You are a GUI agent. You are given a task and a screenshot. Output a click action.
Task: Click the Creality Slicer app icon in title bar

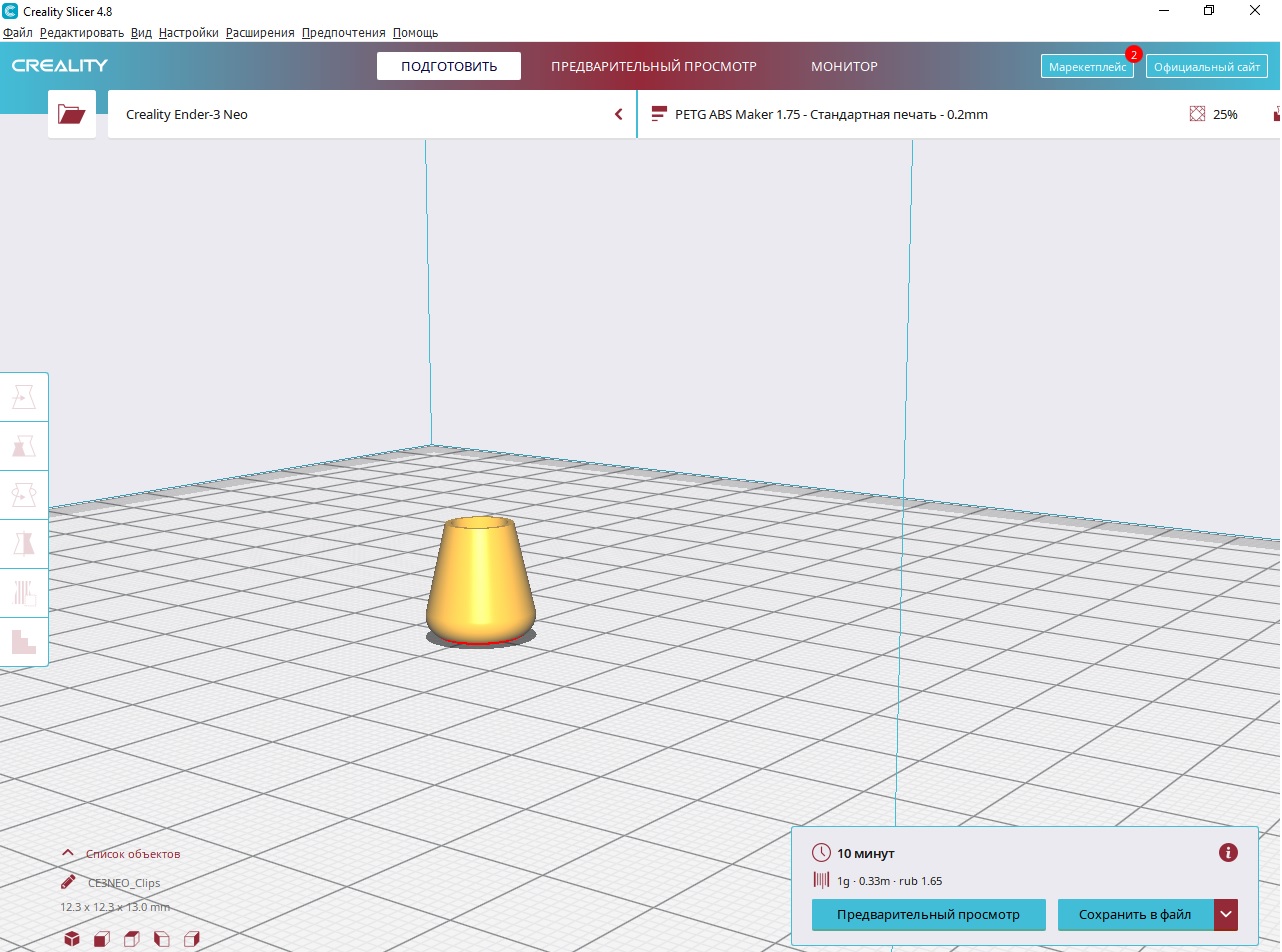[x=10, y=10]
